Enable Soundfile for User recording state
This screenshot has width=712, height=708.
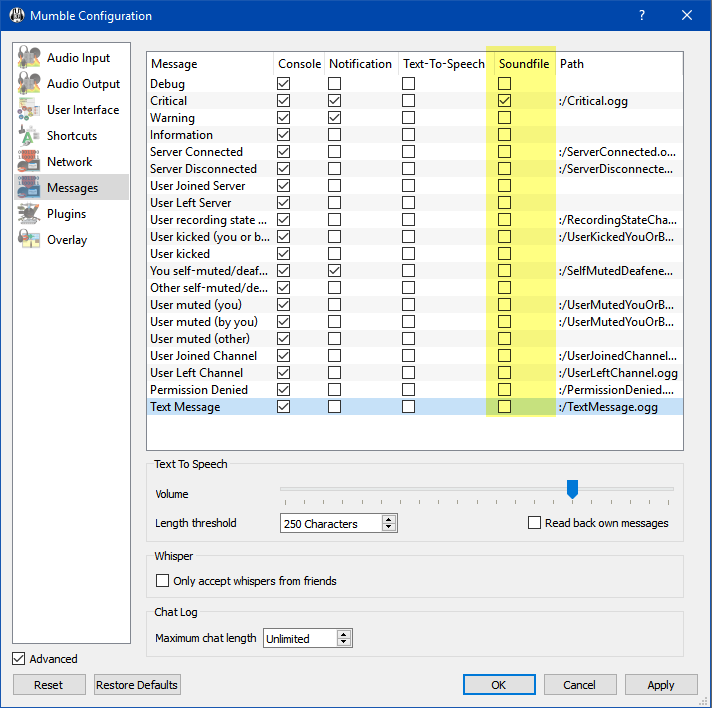click(x=504, y=219)
